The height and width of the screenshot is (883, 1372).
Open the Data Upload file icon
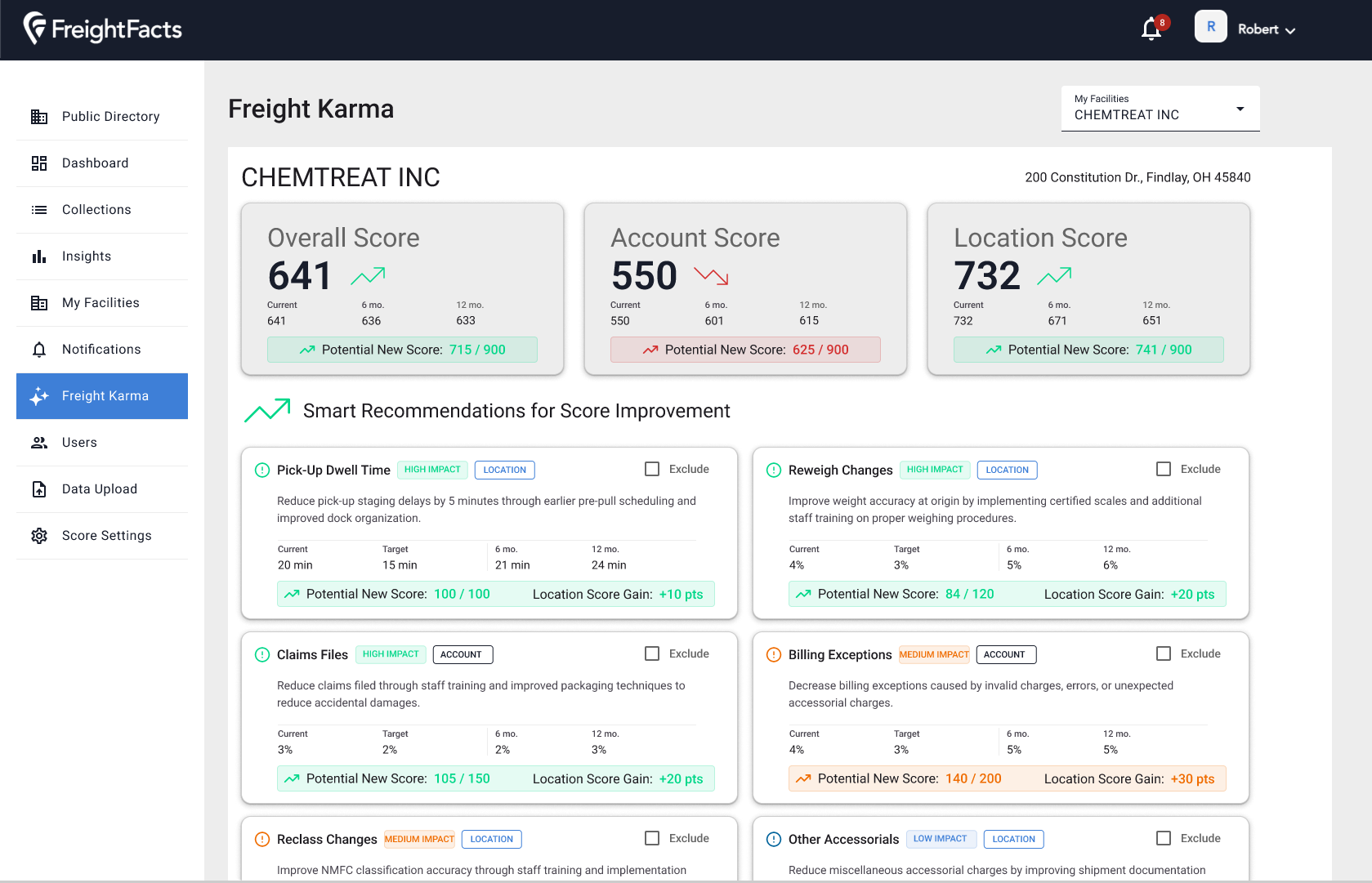pyautogui.click(x=38, y=488)
